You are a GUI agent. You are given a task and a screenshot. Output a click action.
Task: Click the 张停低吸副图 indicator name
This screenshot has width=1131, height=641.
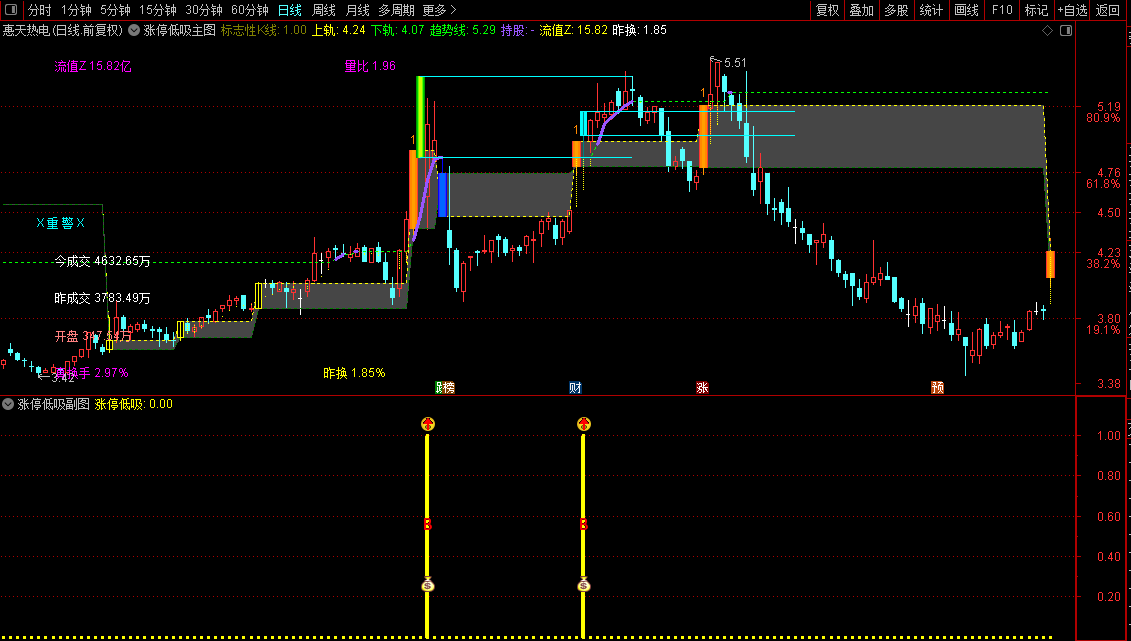click(53, 405)
